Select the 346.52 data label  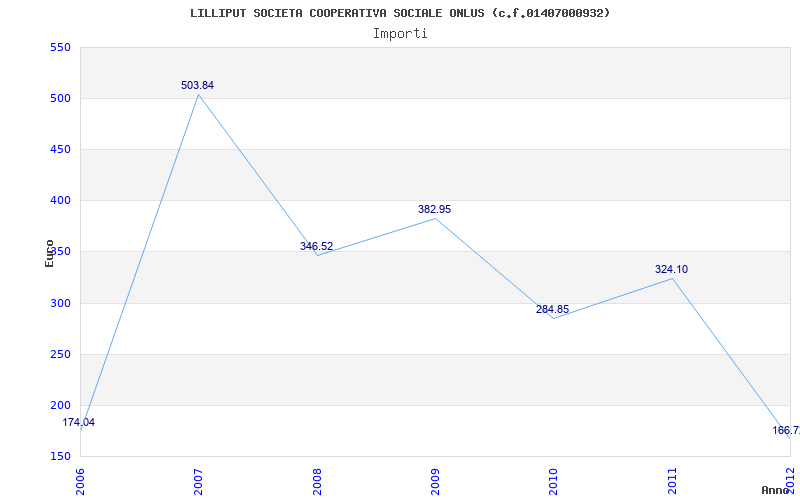tap(316, 246)
